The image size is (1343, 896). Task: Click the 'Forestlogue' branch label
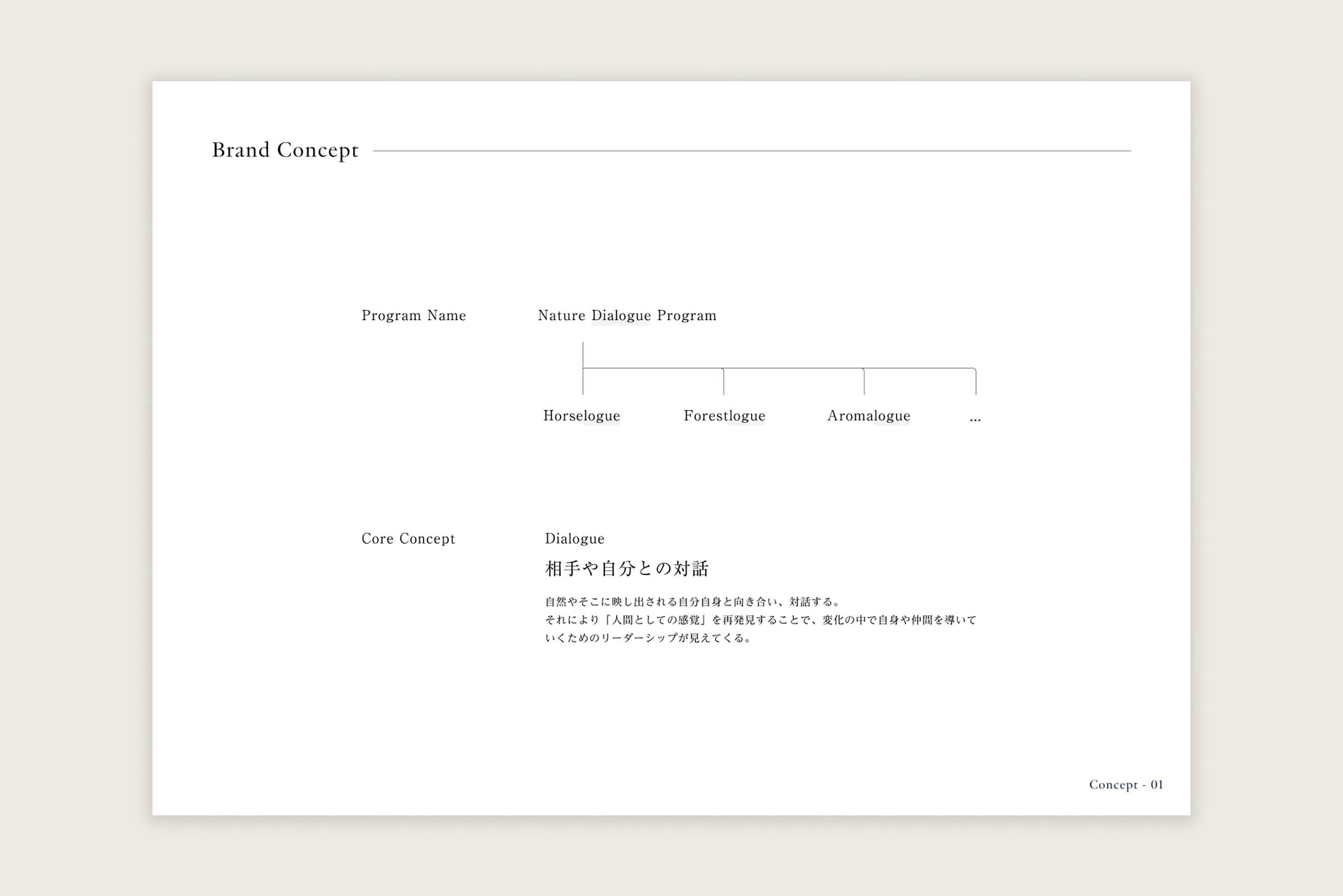pos(724,416)
